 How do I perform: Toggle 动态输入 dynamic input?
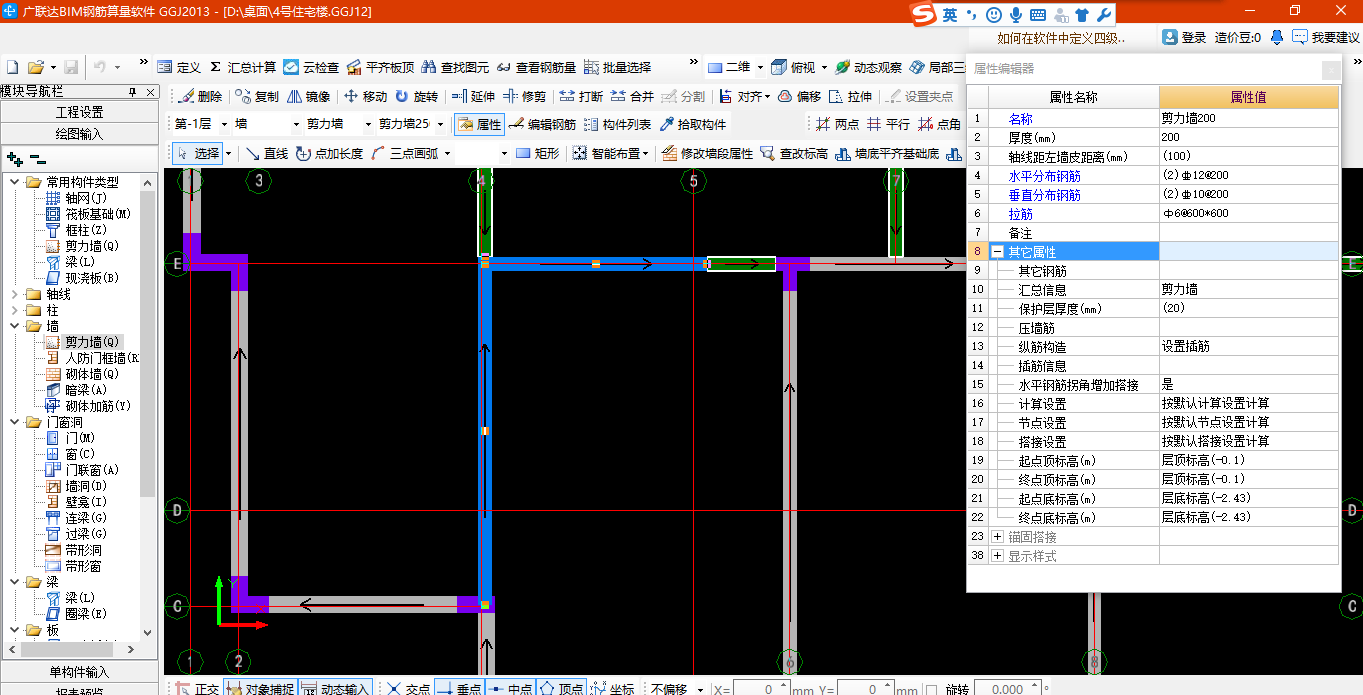click(335, 689)
